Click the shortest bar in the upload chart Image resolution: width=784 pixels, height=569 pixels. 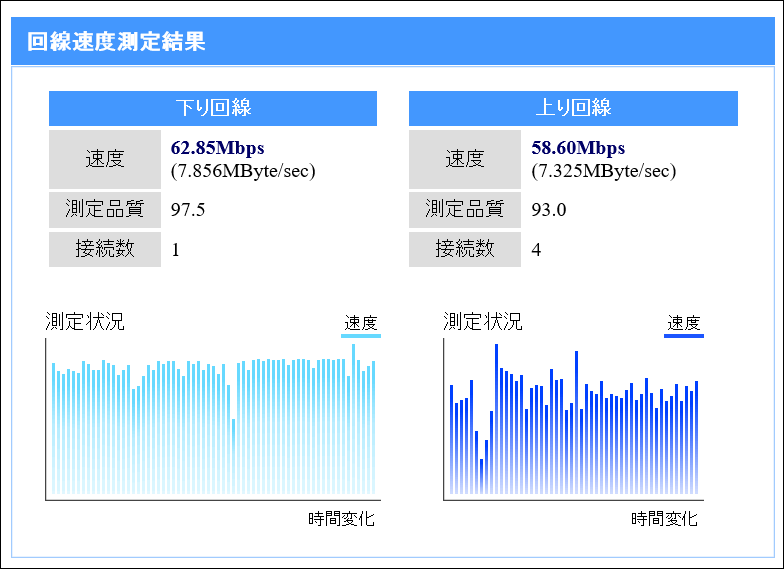(481, 476)
